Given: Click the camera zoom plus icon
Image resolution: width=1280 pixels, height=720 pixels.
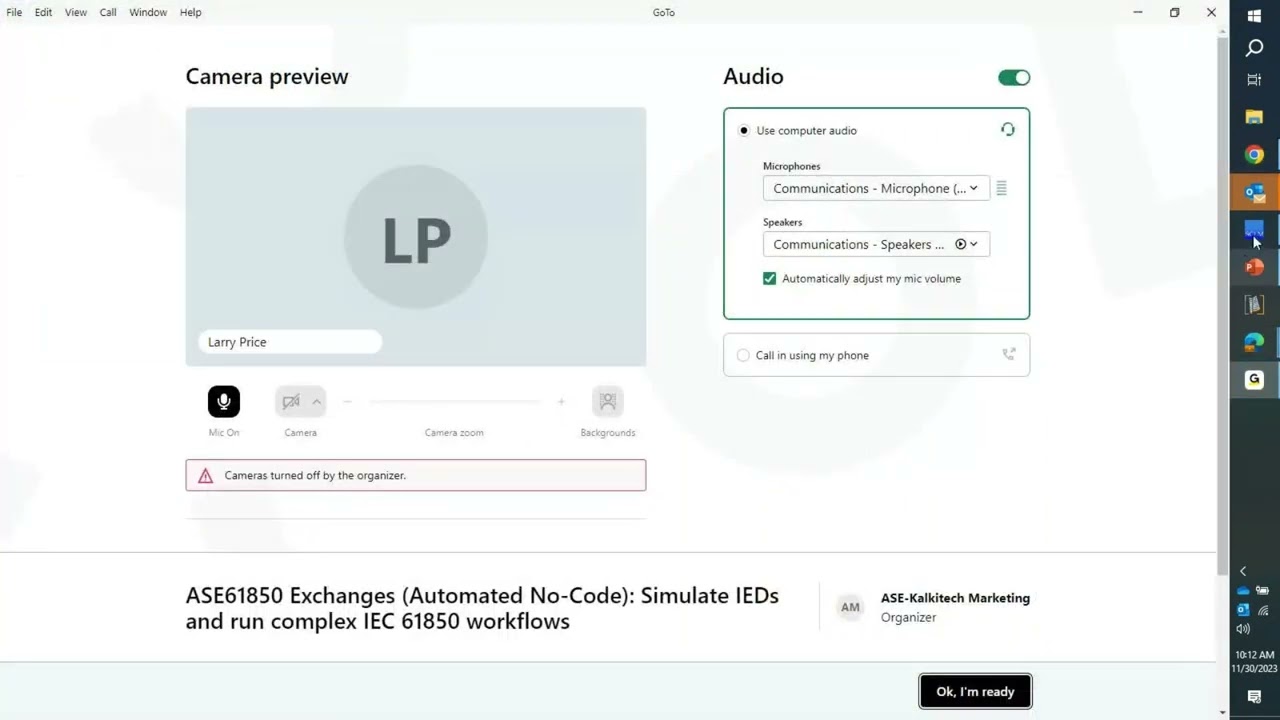Looking at the screenshot, I should [x=561, y=401].
